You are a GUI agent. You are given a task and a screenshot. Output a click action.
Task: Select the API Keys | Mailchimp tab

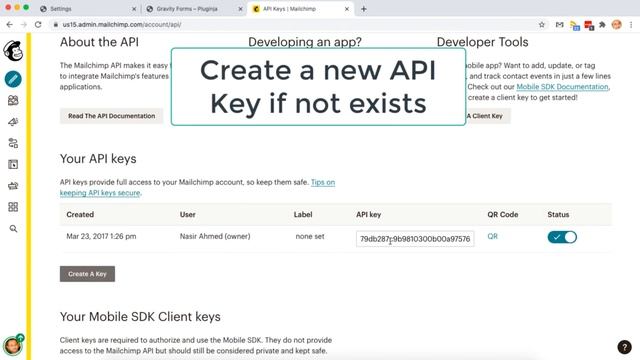(x=300, y=9)
